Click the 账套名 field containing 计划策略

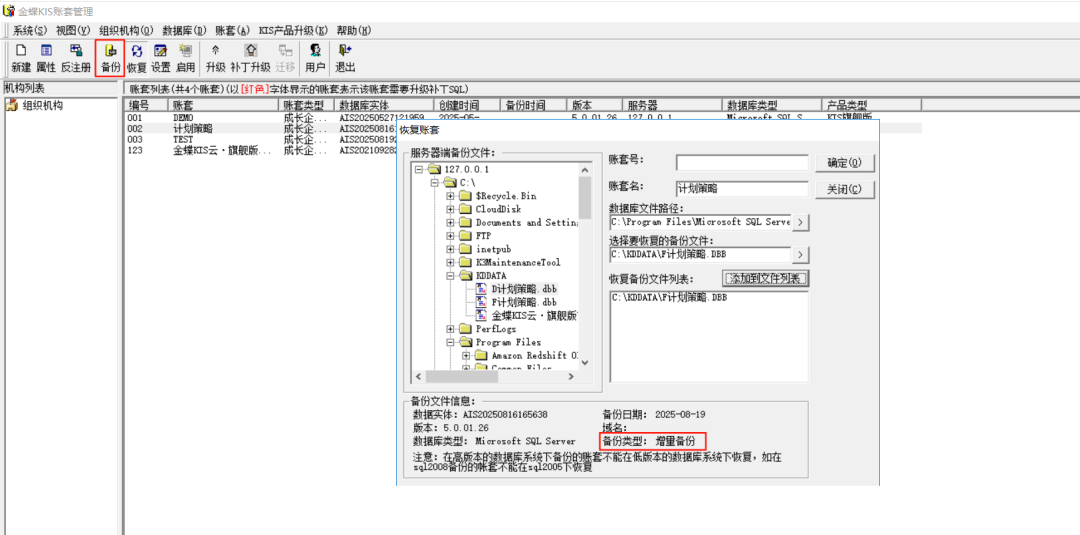click(x=742, y=189)
